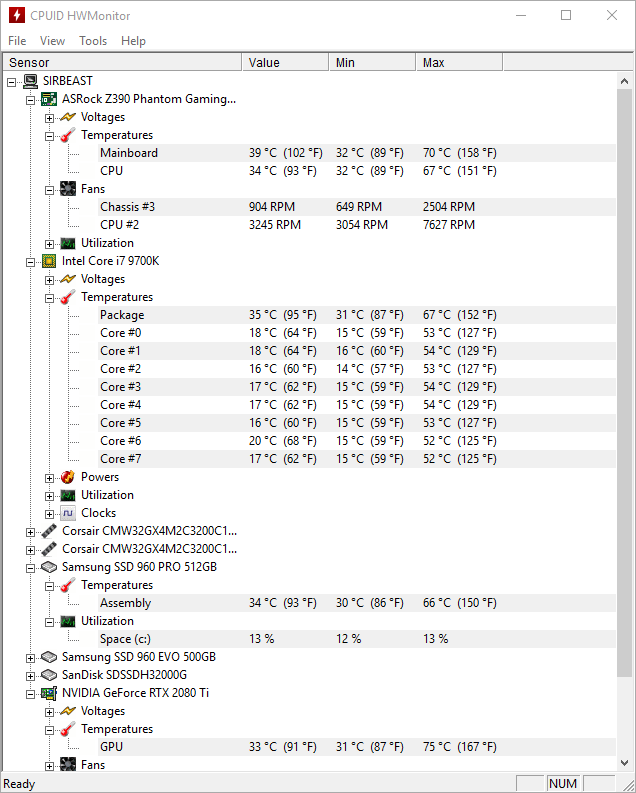Click the vertical scrollbar thumb
The height and width of the screenshot is (793, 636).
[624, 383]
